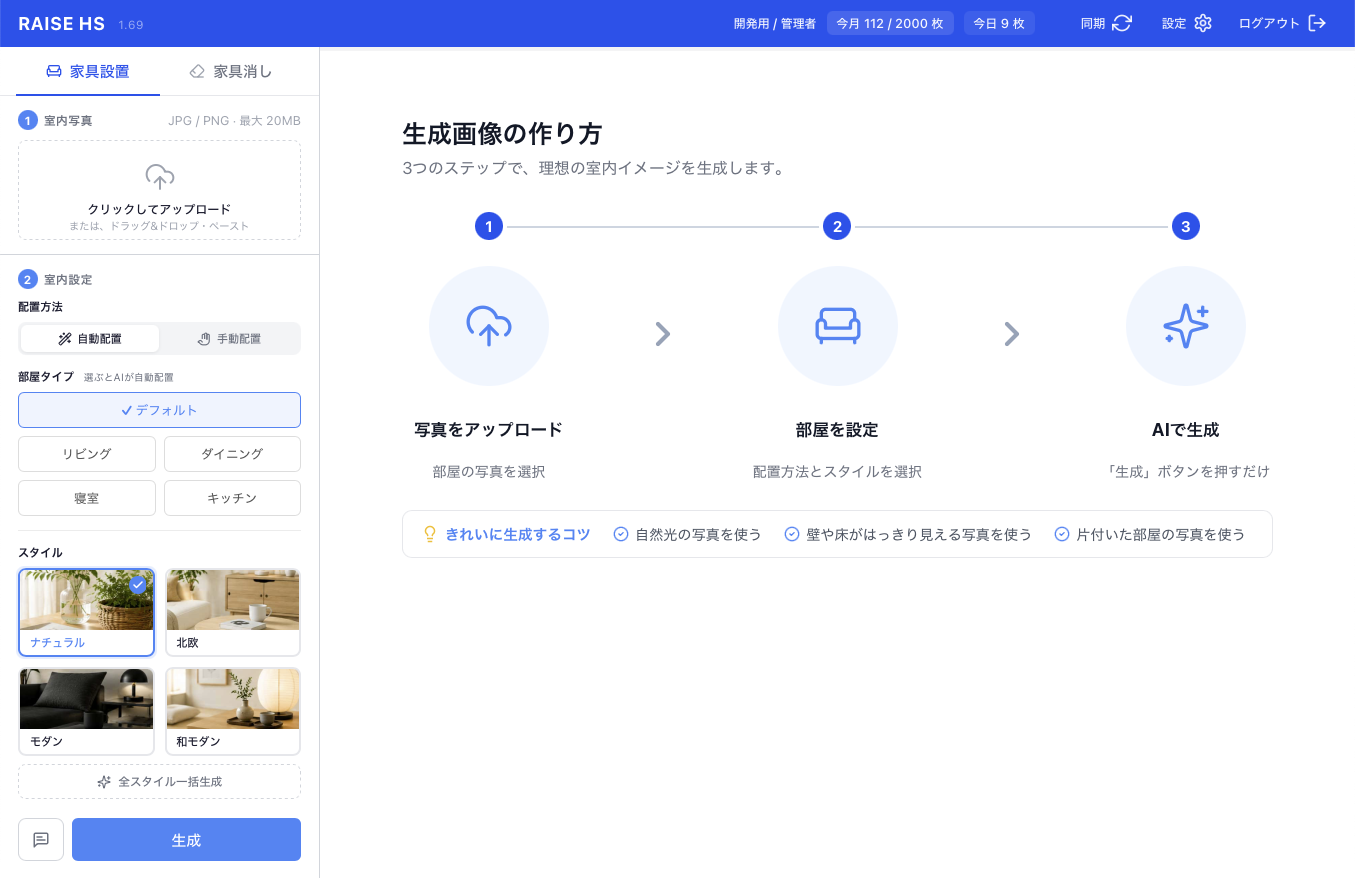The image size is (1355, 878).
Task: Click the hand icon on 手動配置
Action: coord(204,339)
